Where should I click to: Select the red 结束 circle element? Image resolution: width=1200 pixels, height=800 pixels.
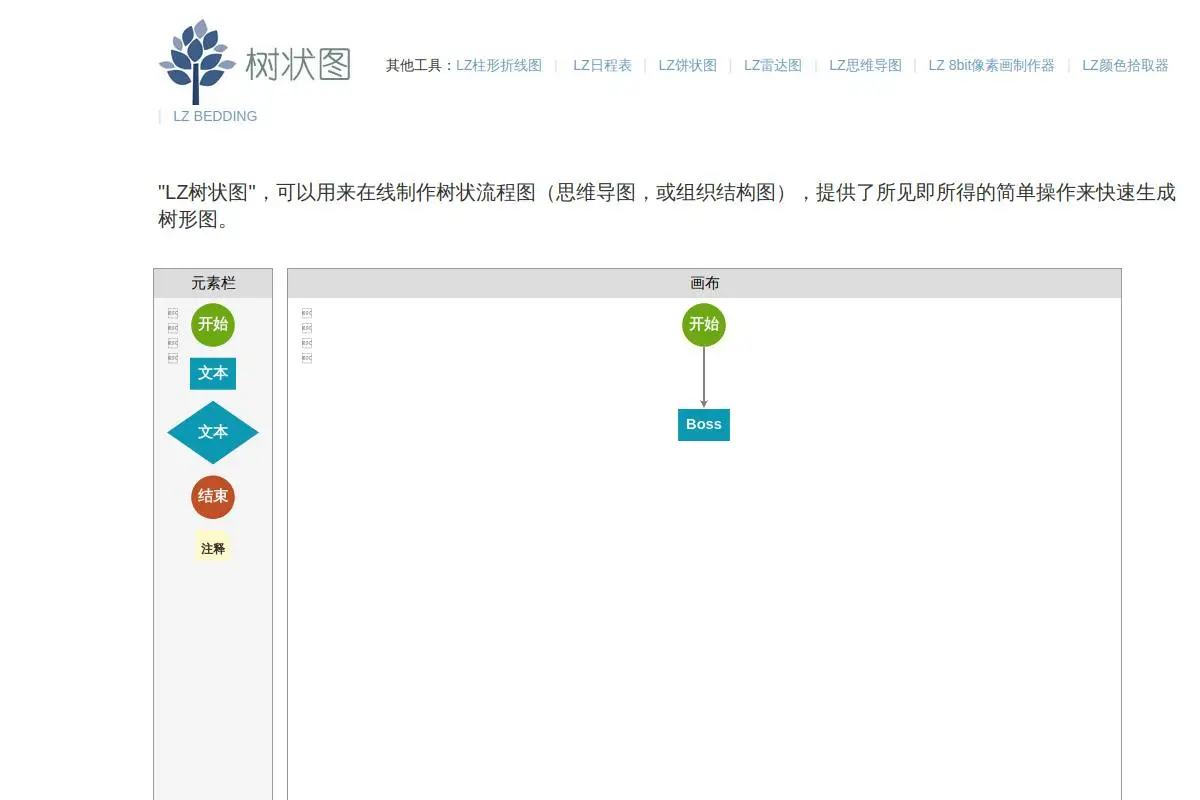click(x=212, y=497)
